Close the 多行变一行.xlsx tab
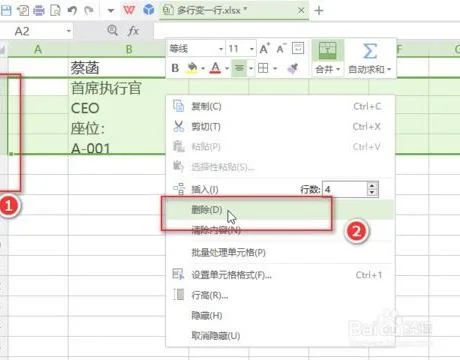 coord(301,11)
